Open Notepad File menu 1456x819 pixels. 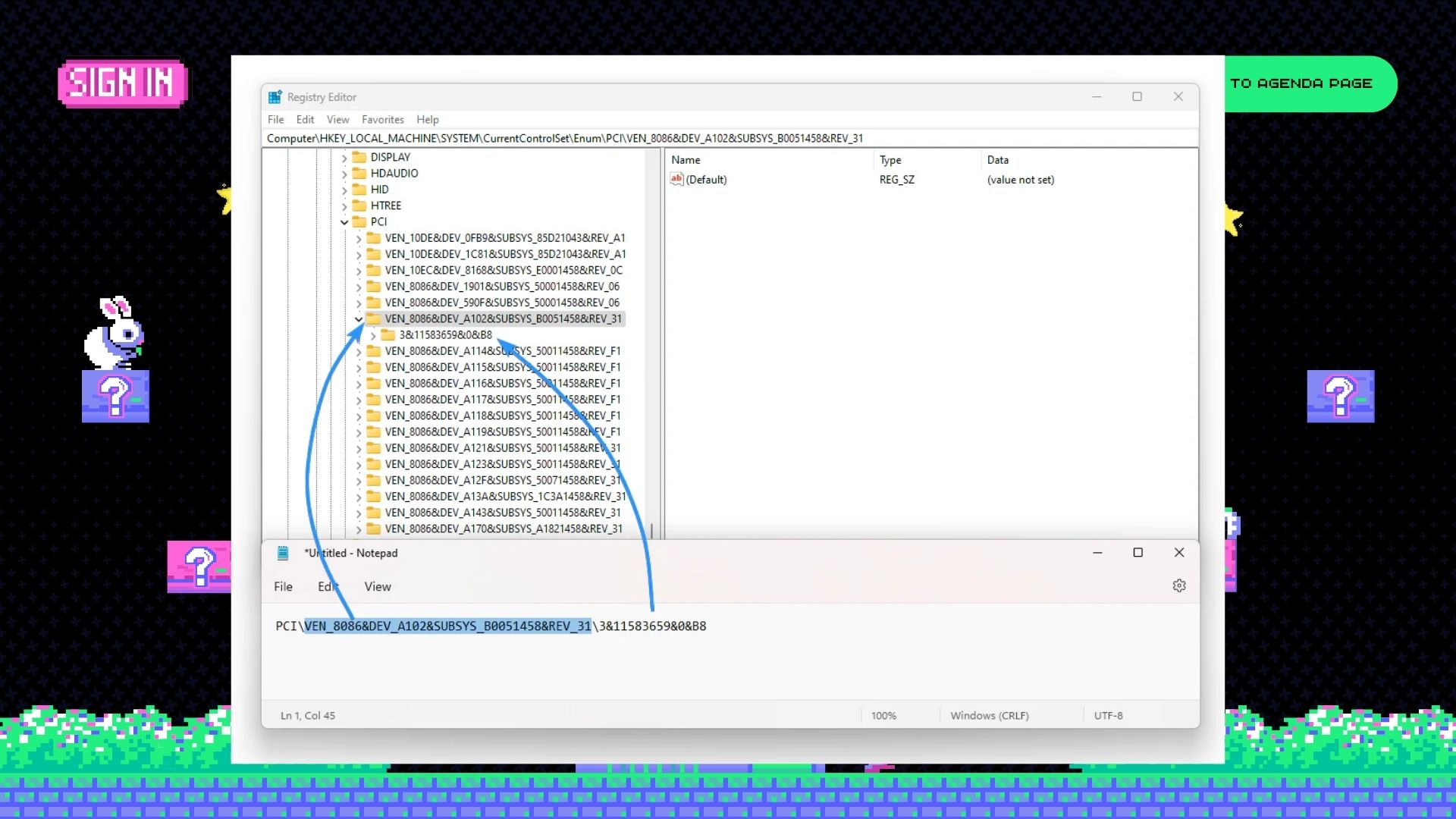(x=283, y=587)
